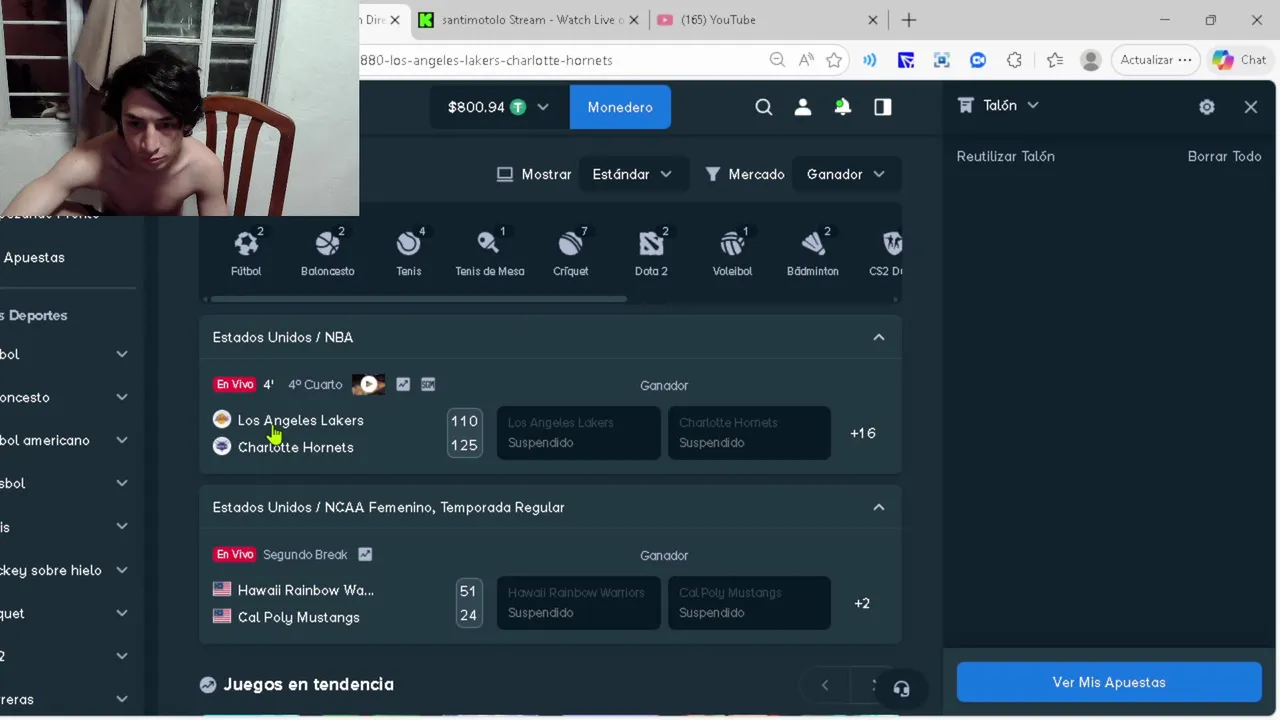1280x720 pixels.
Task: Add page to favorites star icon
Action: [x=834, y=60]
